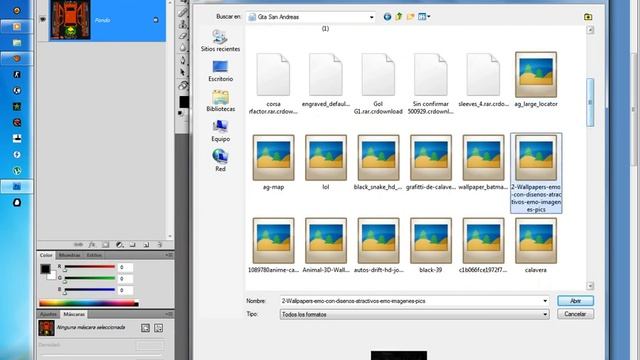Create a new folder in the dialog
The height and width of the screenshot is (360, 640).
pos(410,17)
